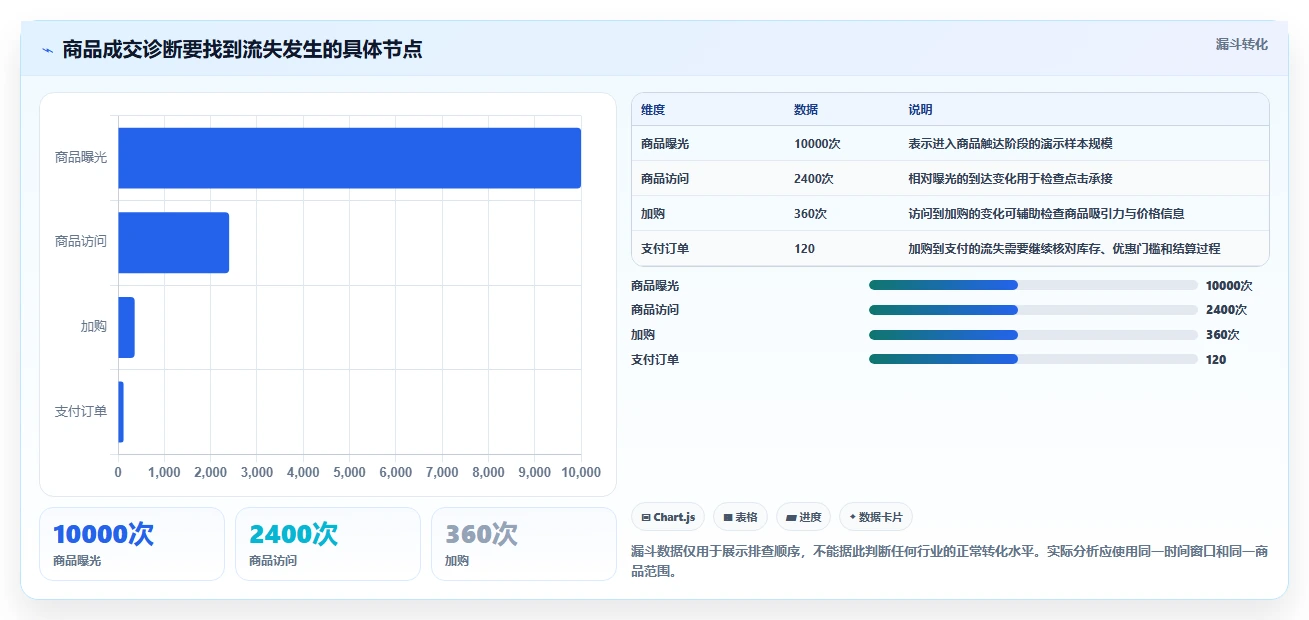Click the 120 table cell

click(804, 249)
